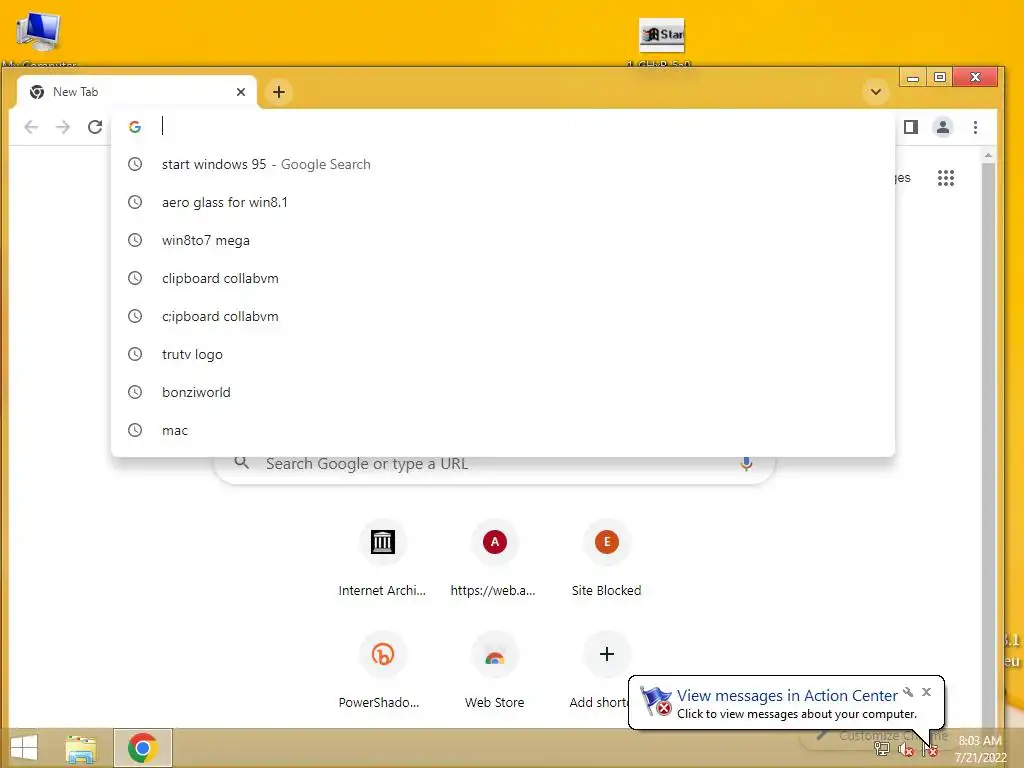Open the Web Store shortcut
The height and width of the screenshot is (768, 1024).
(494, 671)
